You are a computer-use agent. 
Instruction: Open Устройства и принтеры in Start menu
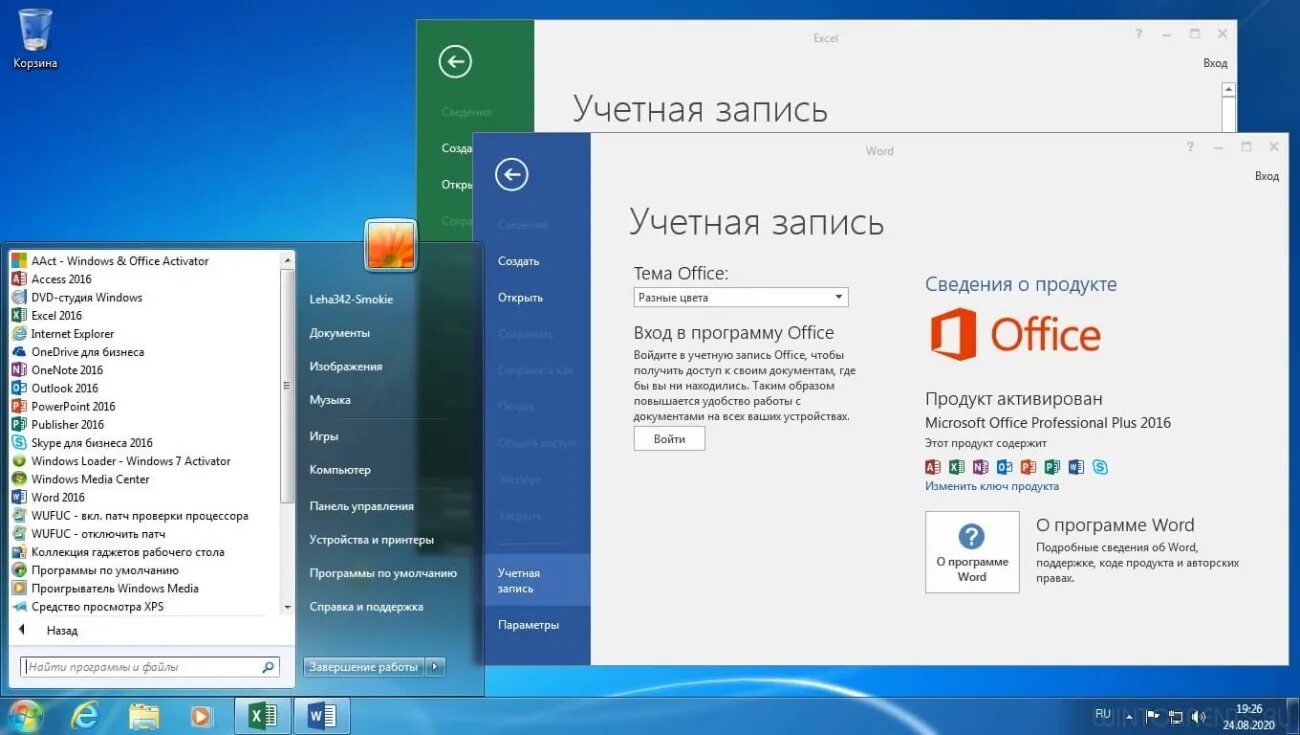coord(371,540)
